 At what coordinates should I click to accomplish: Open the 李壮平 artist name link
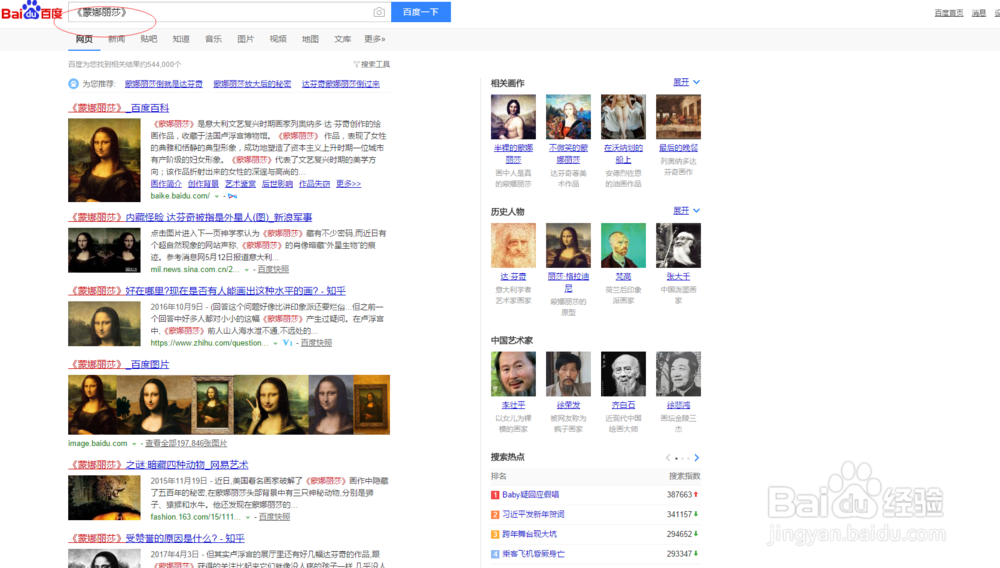[x=513, y=405]
